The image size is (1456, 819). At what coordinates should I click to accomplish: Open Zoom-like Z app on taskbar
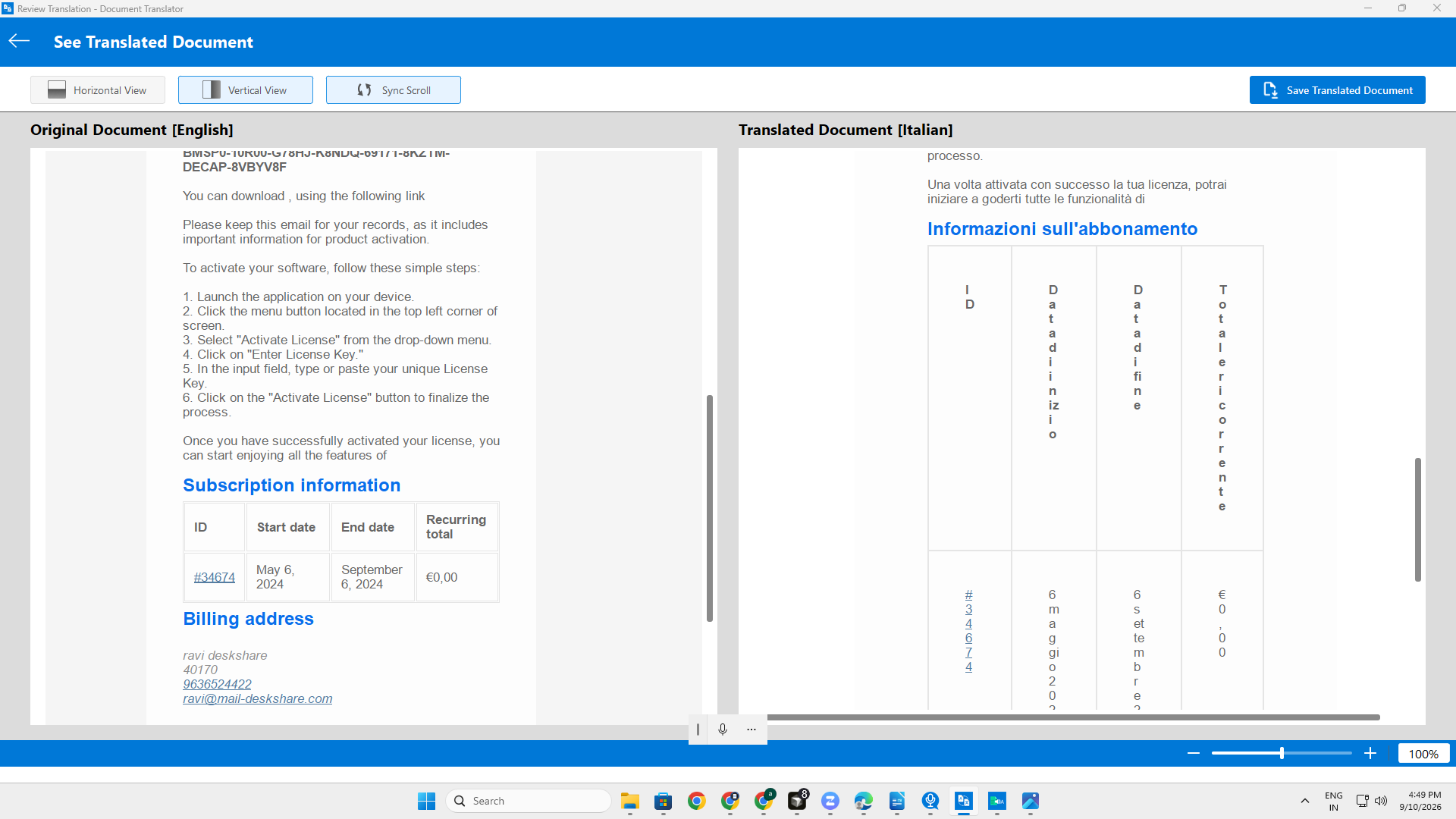830,801
